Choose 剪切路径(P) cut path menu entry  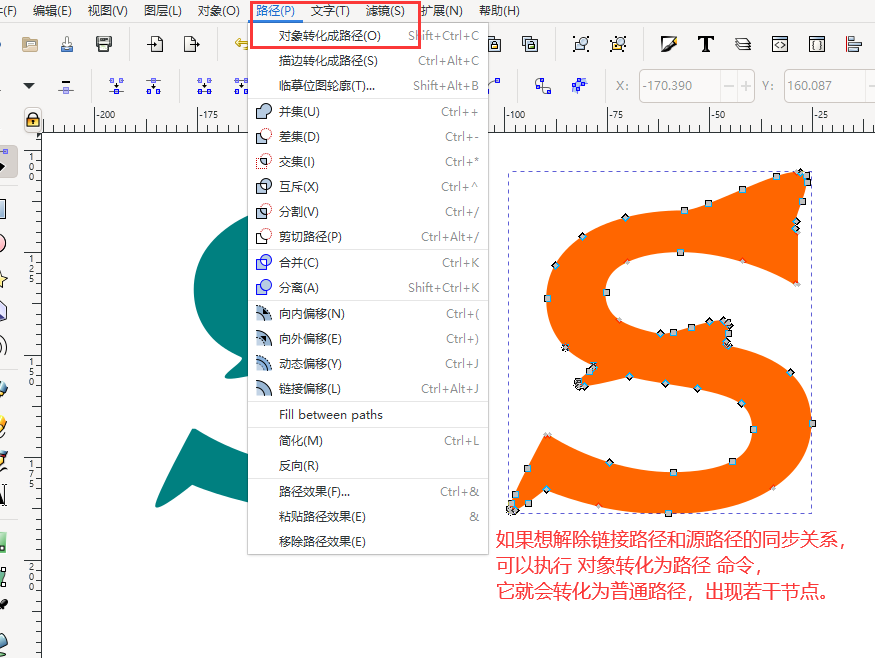click(368, 237)
